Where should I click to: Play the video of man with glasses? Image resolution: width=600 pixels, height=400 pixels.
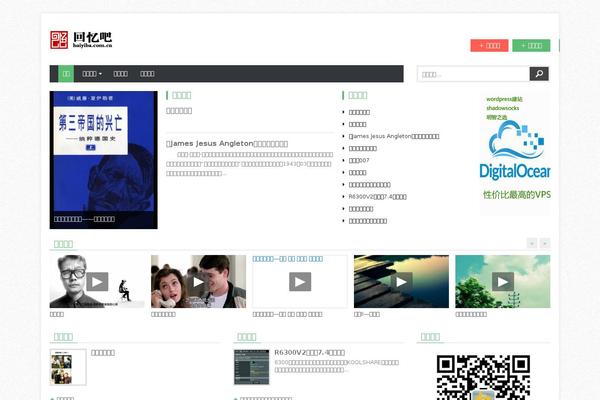coord(97,282)
